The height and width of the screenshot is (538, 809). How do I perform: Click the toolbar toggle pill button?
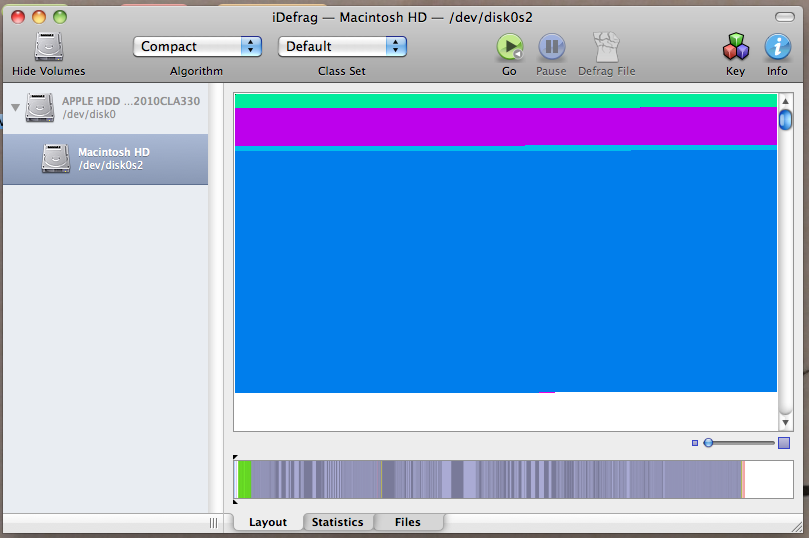(785, 18)
